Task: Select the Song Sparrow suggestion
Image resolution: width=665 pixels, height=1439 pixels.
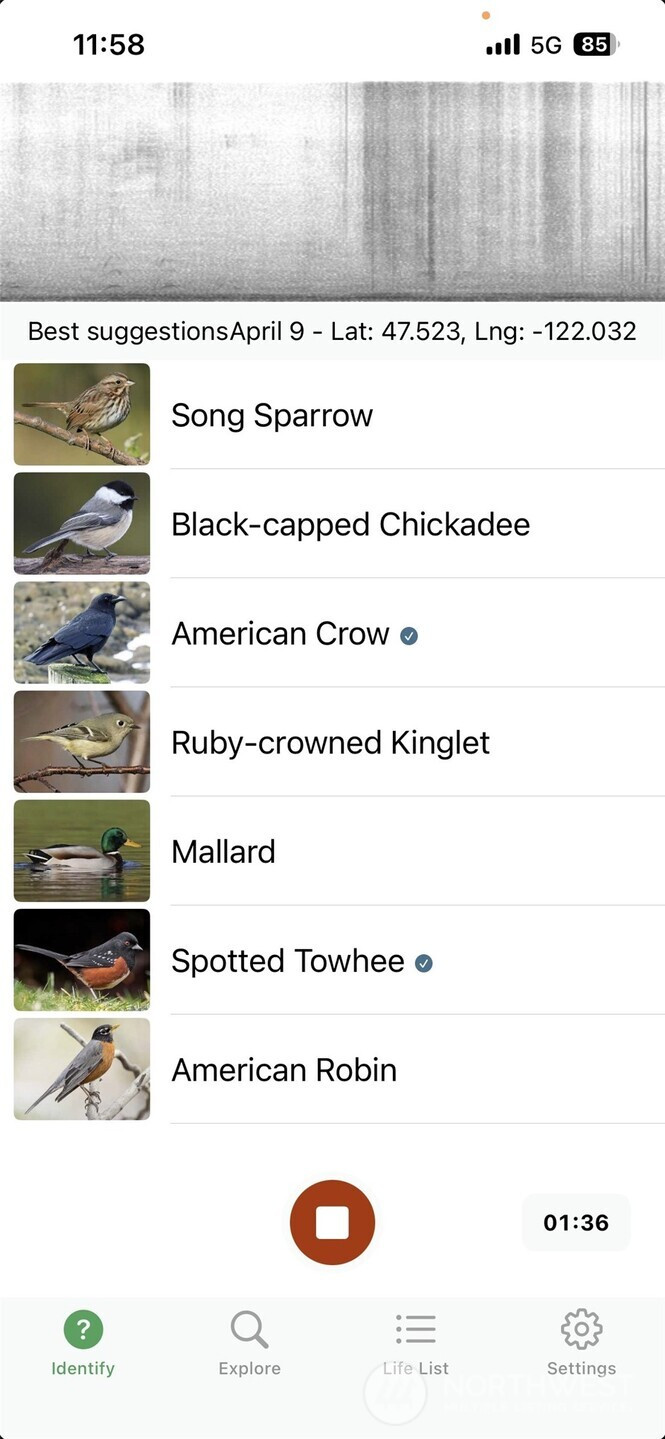Action: 272,415
